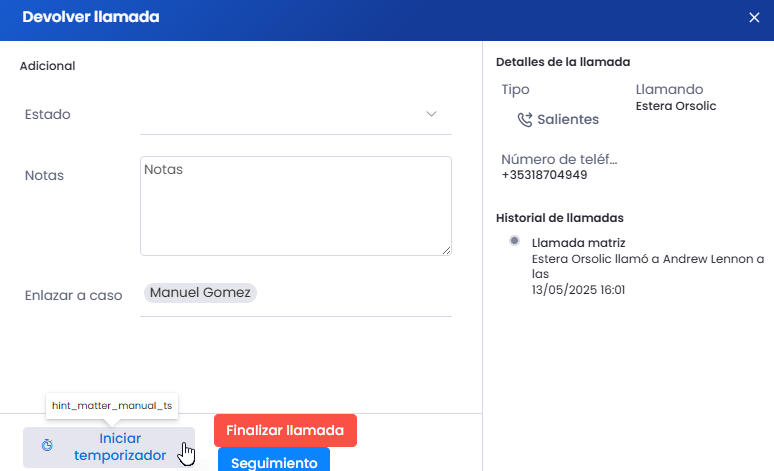Click the blue Seguimiento button
Image resolution: width=774 pixels, height=471 pixels.
(x=272, y=462)
